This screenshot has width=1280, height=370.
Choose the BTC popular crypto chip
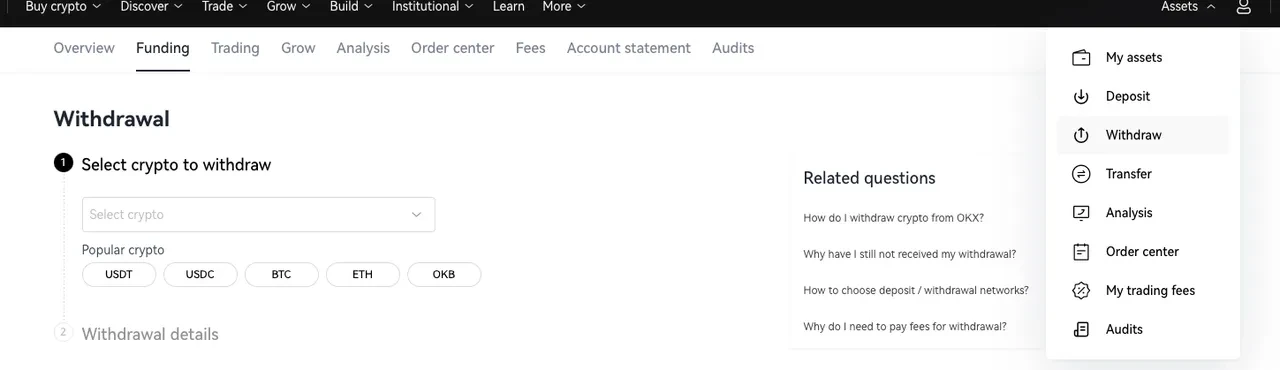pyautogui.click(x=281, y=274)
